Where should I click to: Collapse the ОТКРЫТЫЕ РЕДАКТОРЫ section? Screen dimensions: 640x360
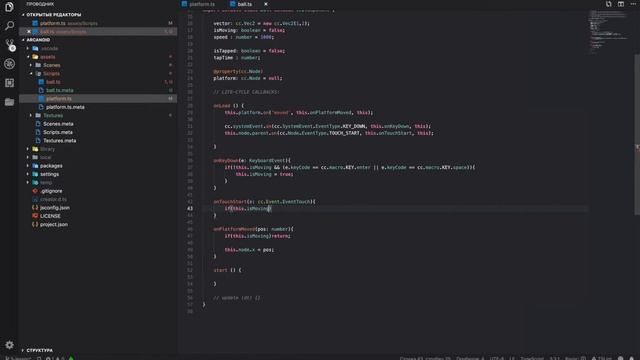(x=54, y=15)
